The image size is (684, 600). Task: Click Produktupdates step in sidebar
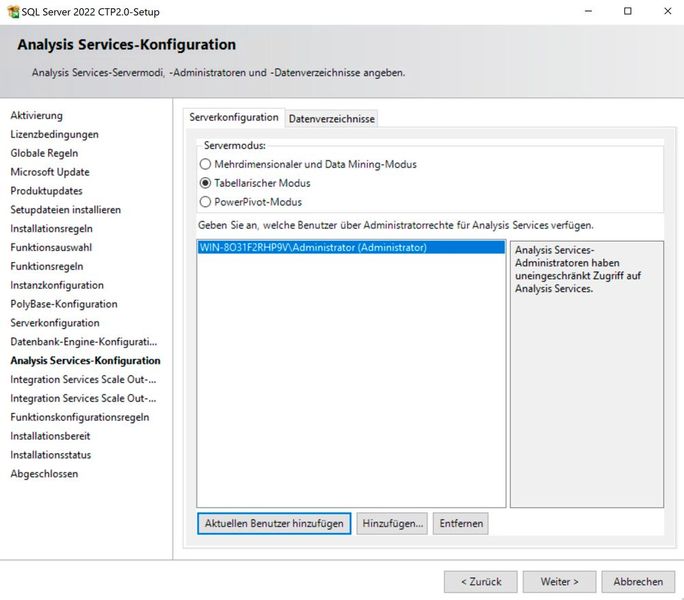47,191
